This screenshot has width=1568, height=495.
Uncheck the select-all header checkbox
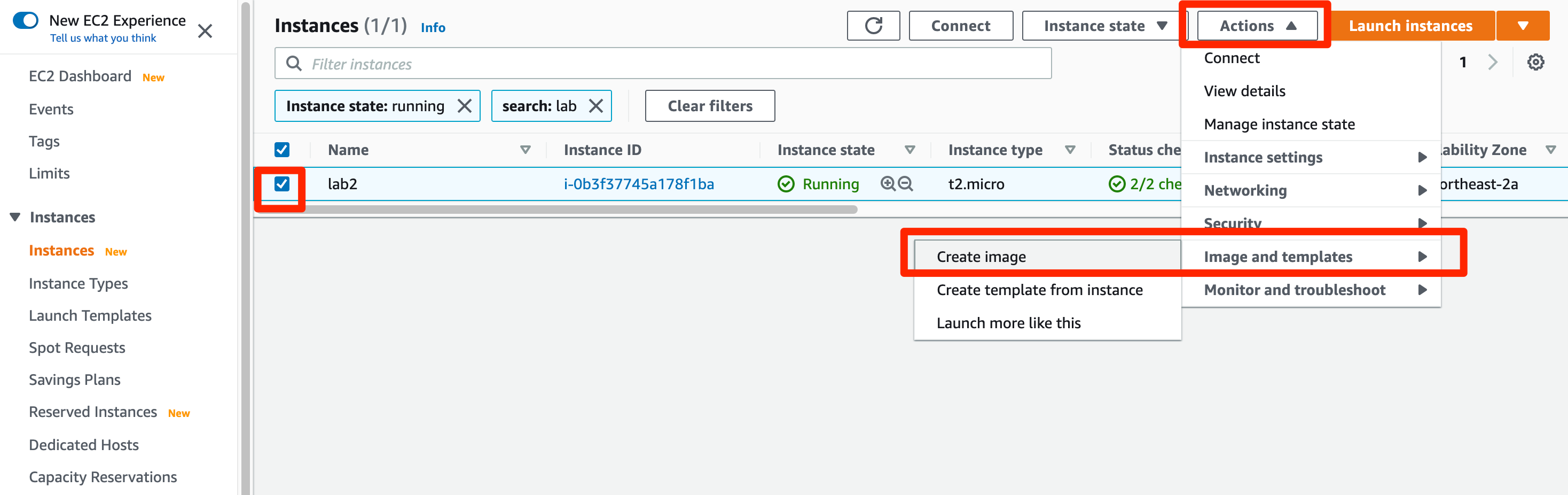[x=282, y=150]
